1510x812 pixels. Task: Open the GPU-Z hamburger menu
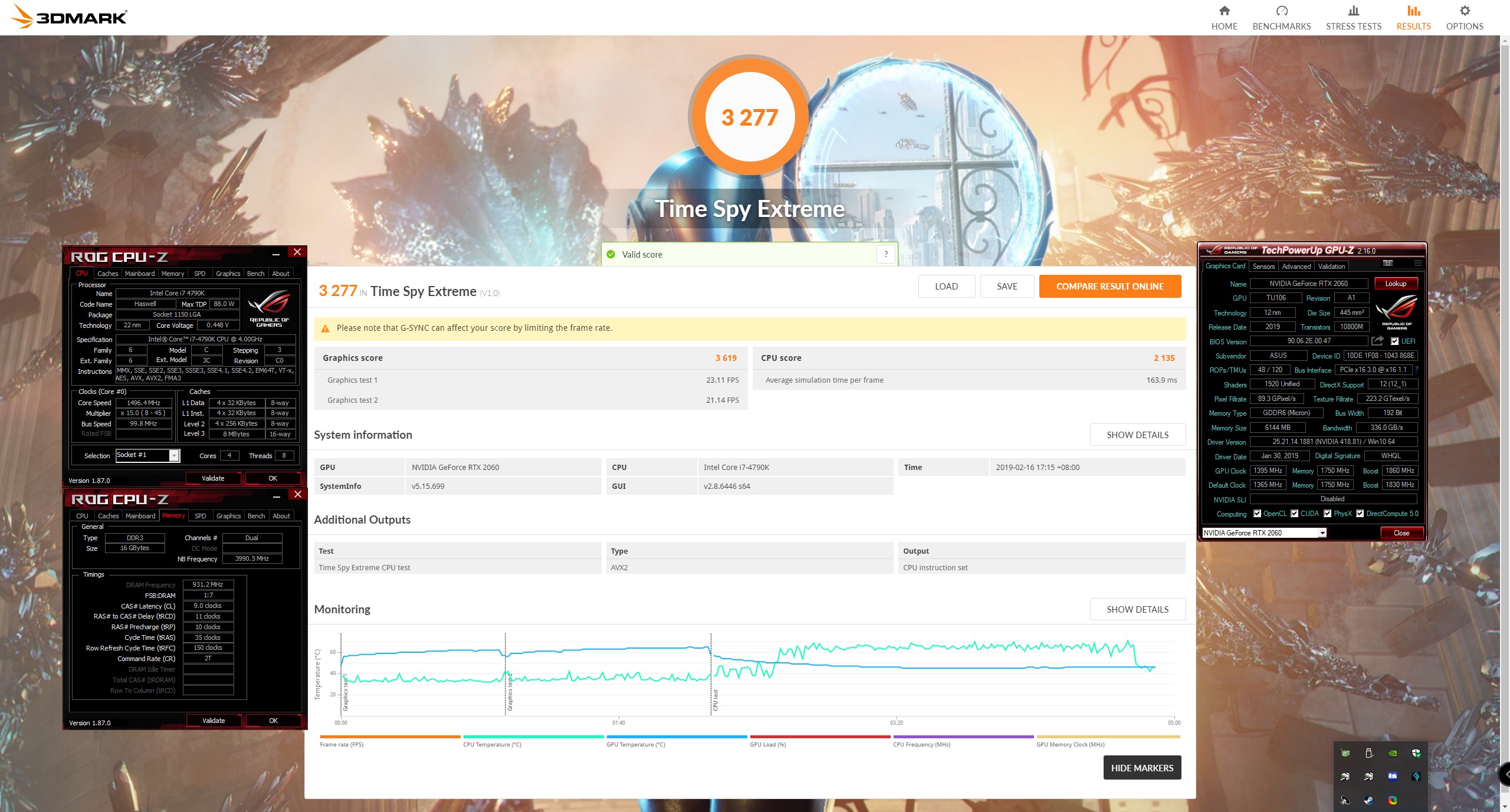tap(1418, 263)
